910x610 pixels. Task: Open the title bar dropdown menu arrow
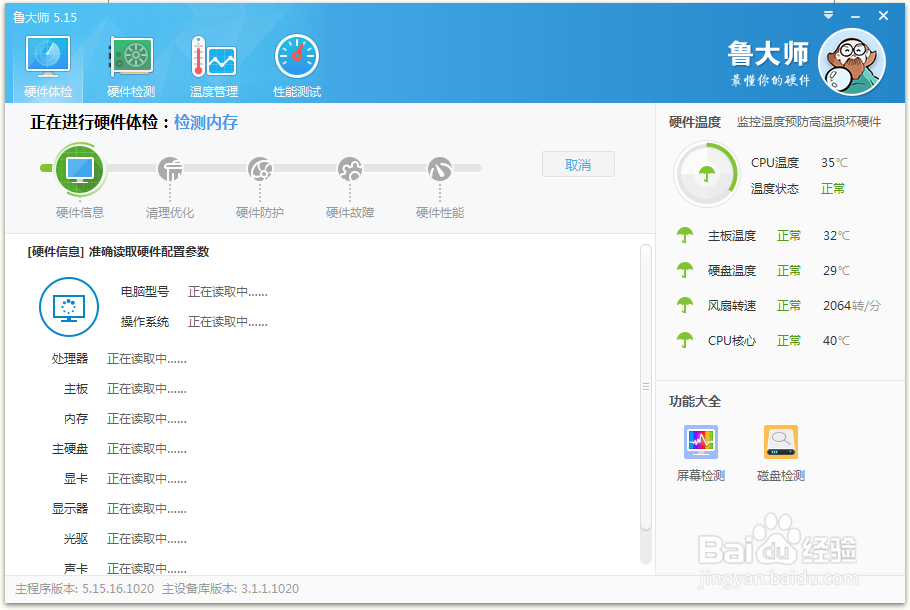[x=829, y=16]
